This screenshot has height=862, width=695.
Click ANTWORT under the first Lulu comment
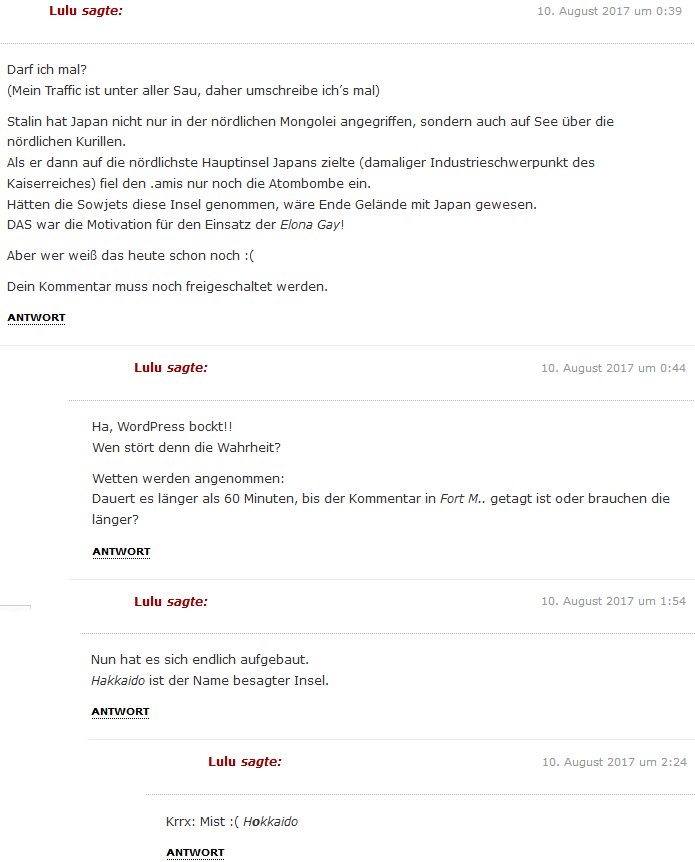click(x=36, y=318)
